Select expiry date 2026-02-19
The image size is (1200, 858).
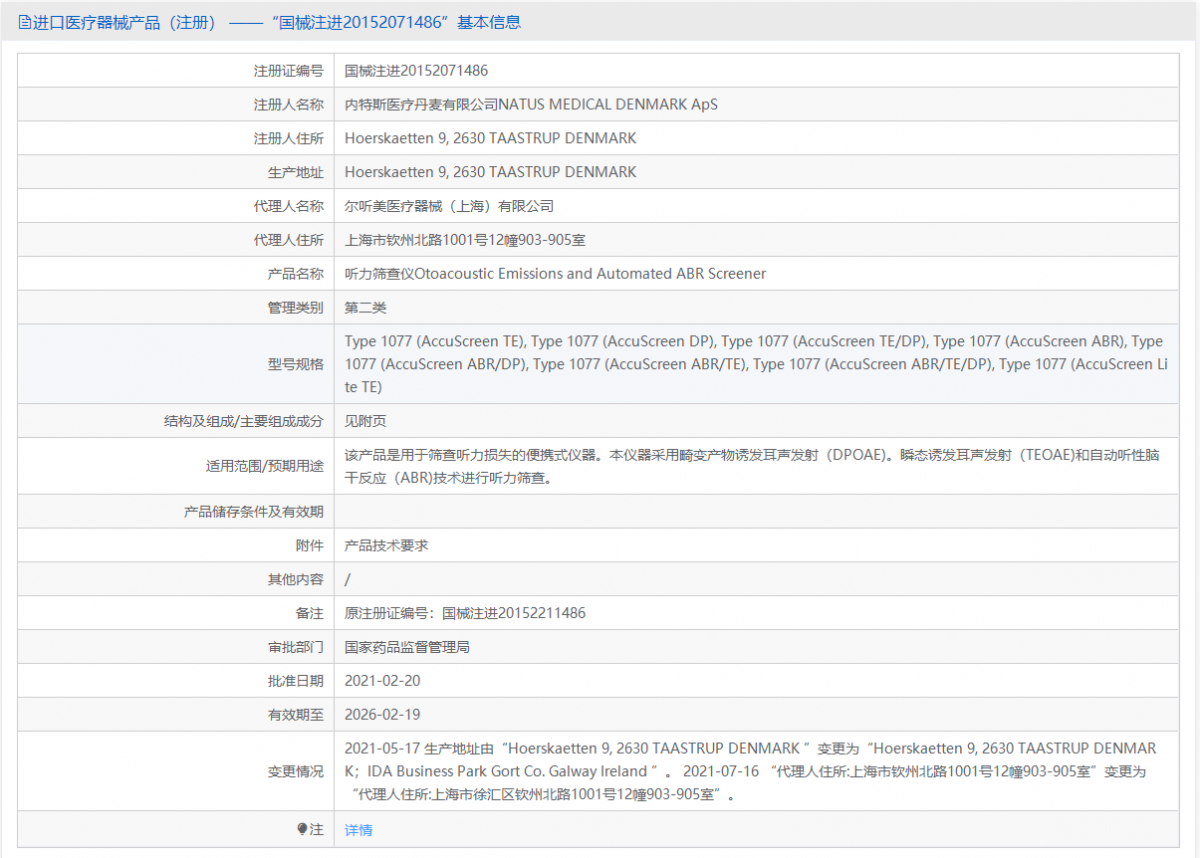[x=383, y=714]
